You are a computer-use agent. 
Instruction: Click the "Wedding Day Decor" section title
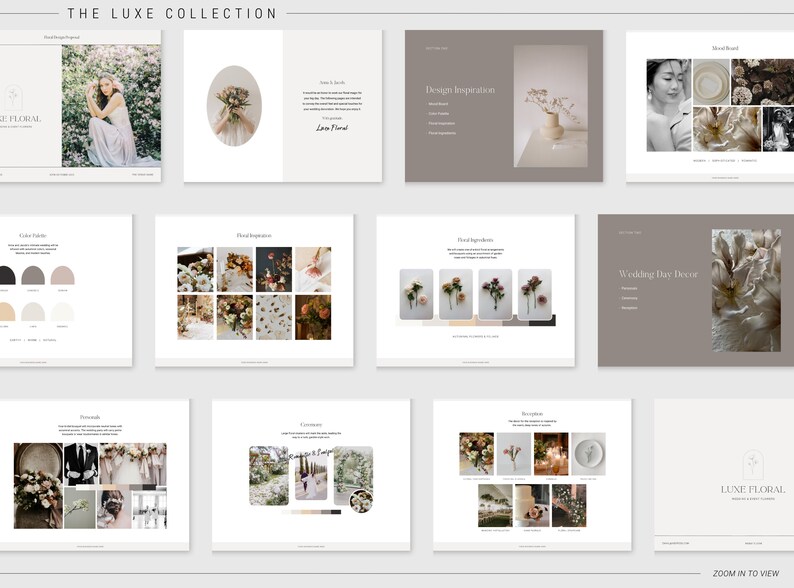point(658,274)
